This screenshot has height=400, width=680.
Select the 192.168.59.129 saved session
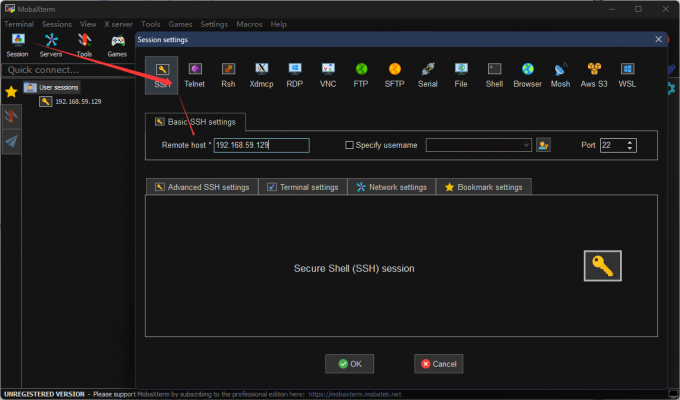pyautogui.click(x=70, y=102)
